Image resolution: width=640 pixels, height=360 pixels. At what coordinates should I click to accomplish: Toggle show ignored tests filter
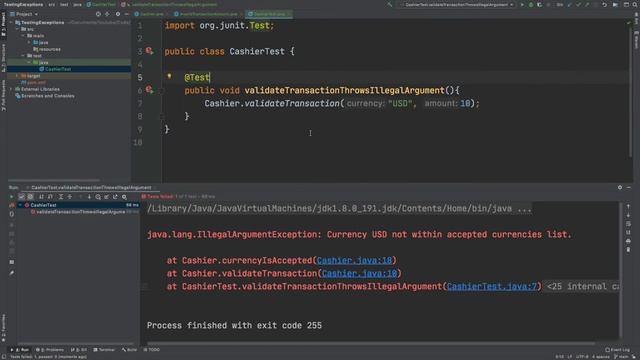(x=30, y=197)
